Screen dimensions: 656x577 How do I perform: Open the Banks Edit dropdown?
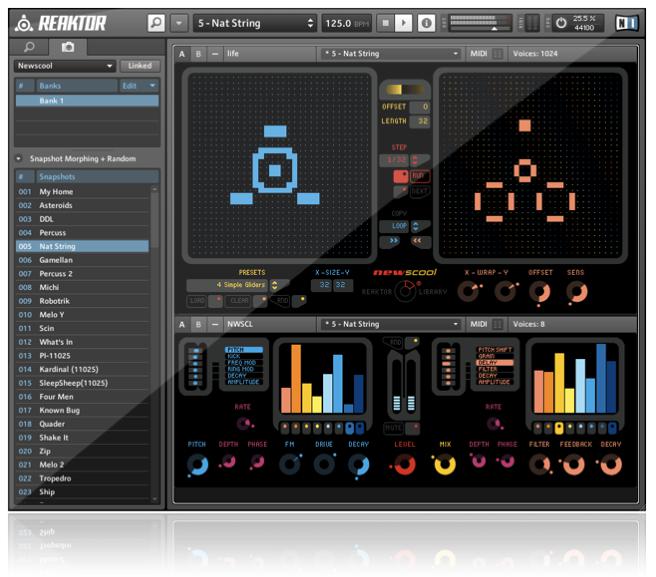tap(138, 86)
